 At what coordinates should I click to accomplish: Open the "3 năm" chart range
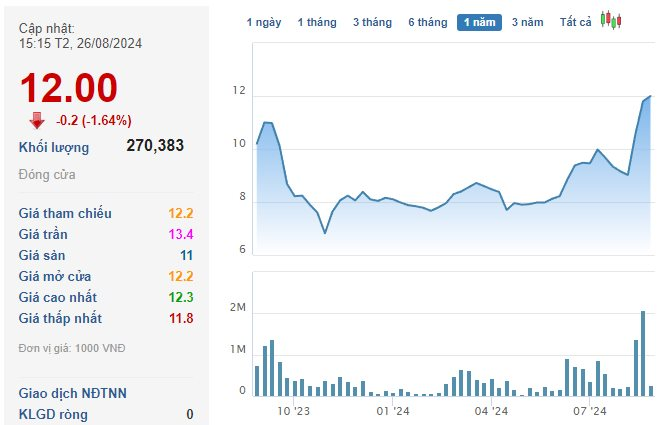pos(527,22)
